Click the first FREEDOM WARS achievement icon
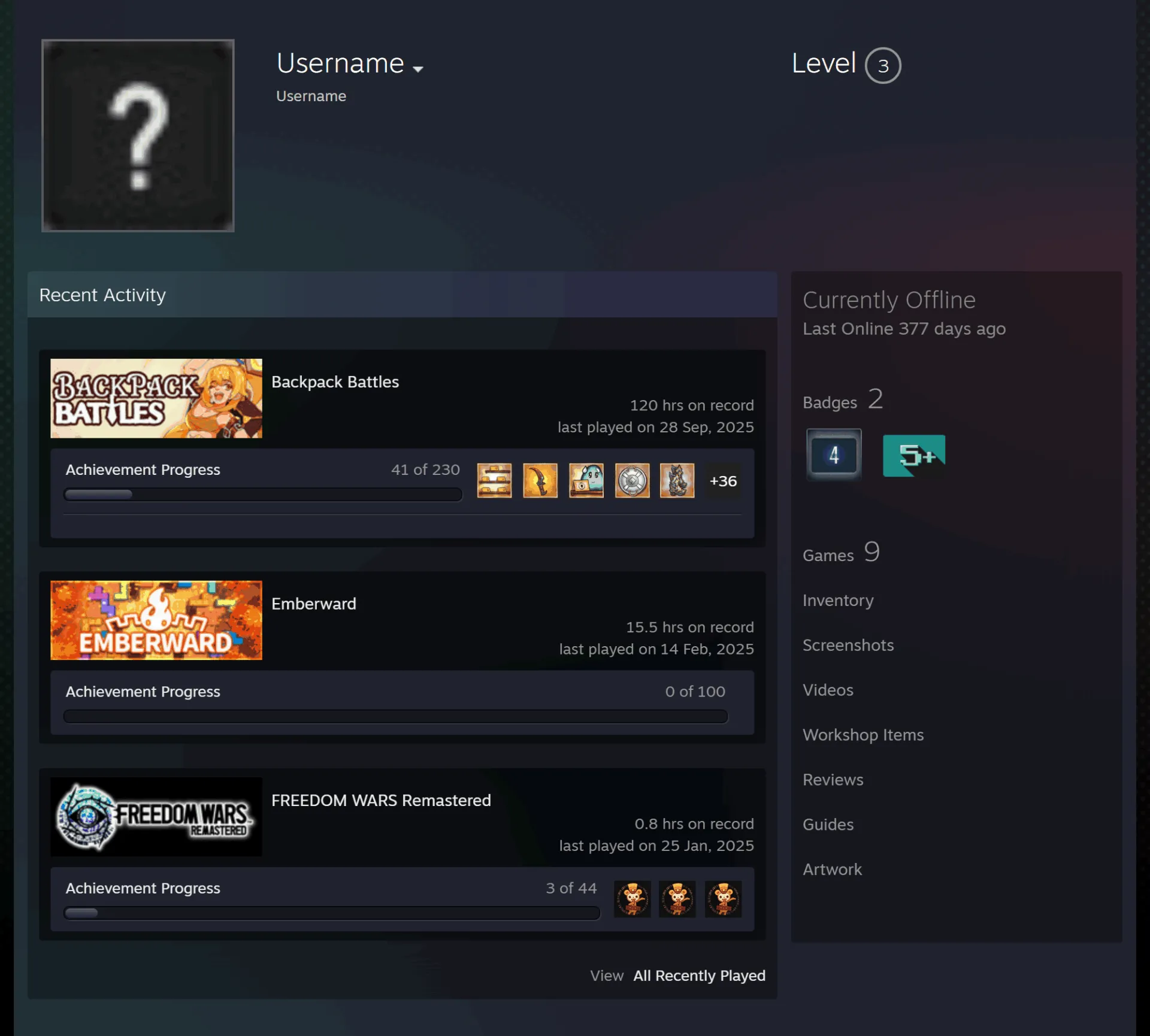Viewport: 1150px width, 1036px height. click(x=632, y=898)
